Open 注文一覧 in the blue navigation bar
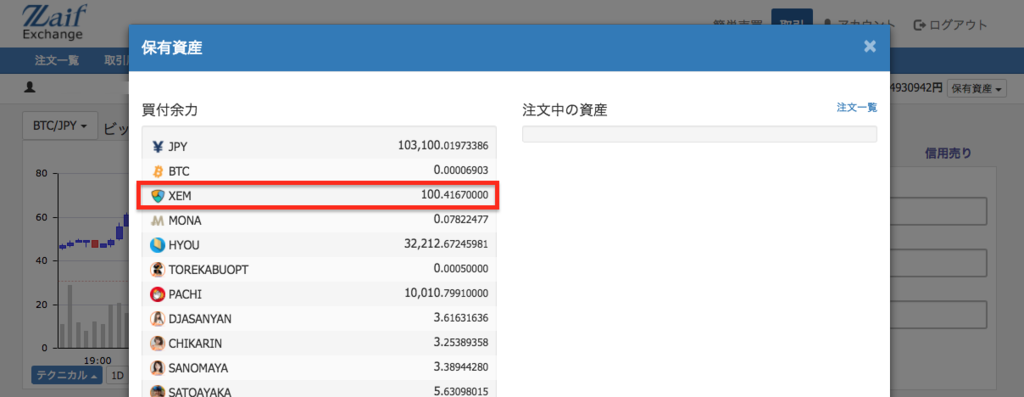The height and width of the screenshot is (397, 1024). click(57, 61)
